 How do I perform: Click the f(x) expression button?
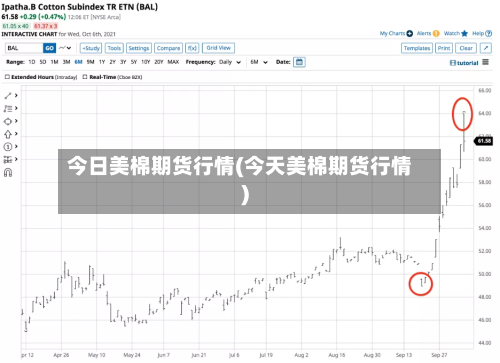[192, 48]
